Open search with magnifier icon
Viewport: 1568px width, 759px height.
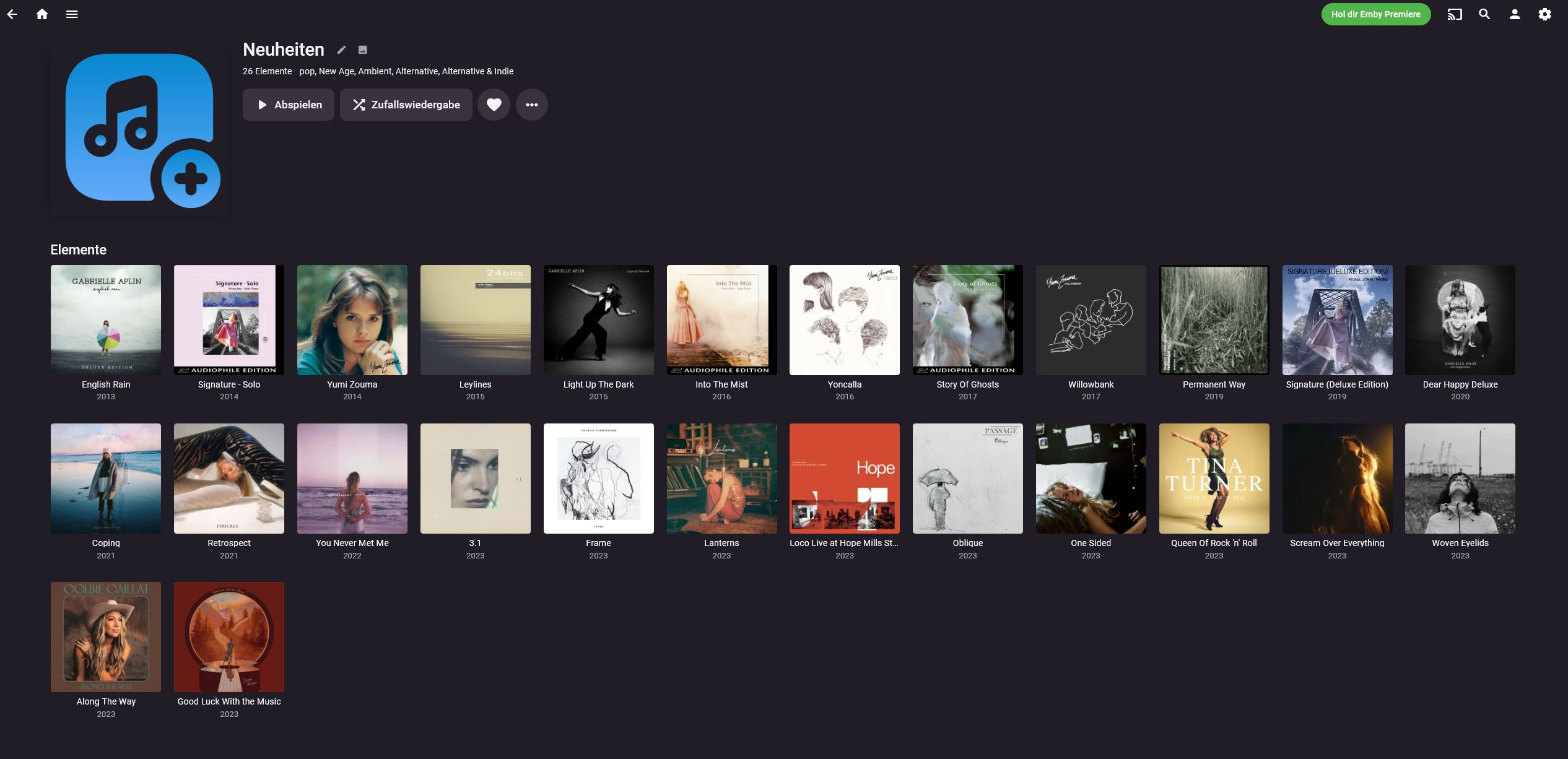pos(1484,14)
